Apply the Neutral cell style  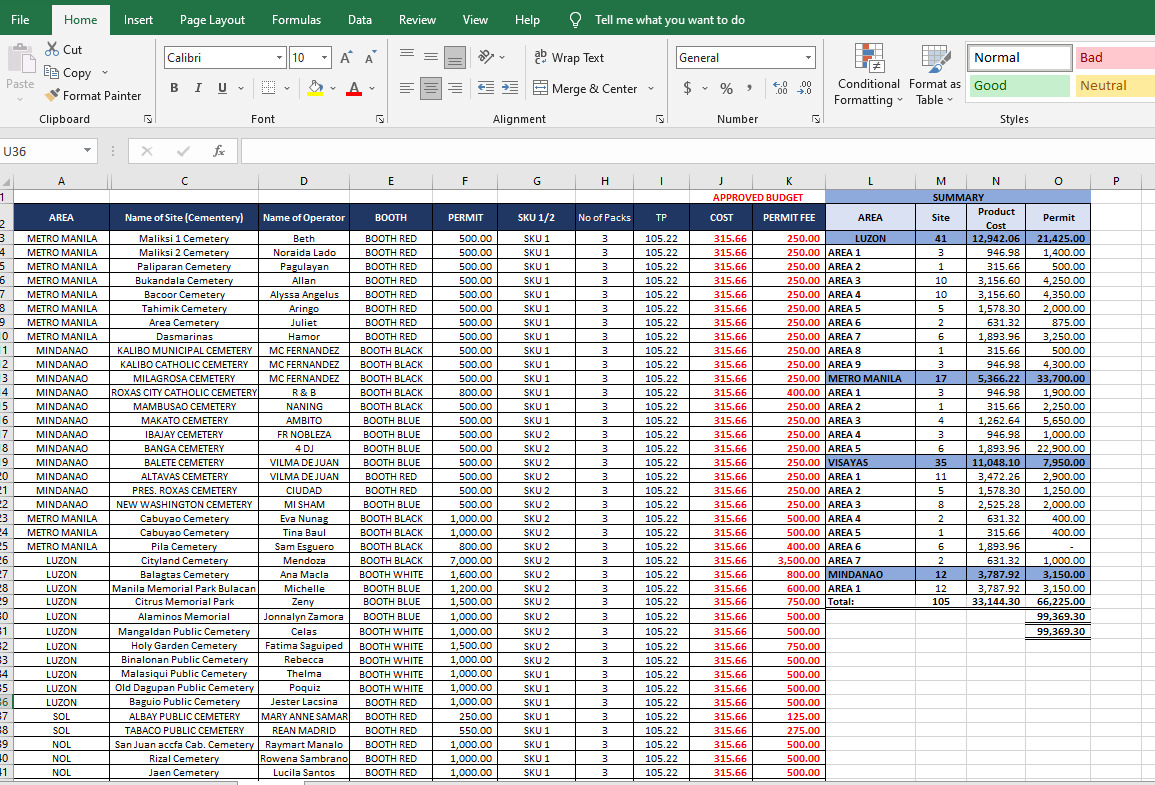click(x=1114, y=85)
